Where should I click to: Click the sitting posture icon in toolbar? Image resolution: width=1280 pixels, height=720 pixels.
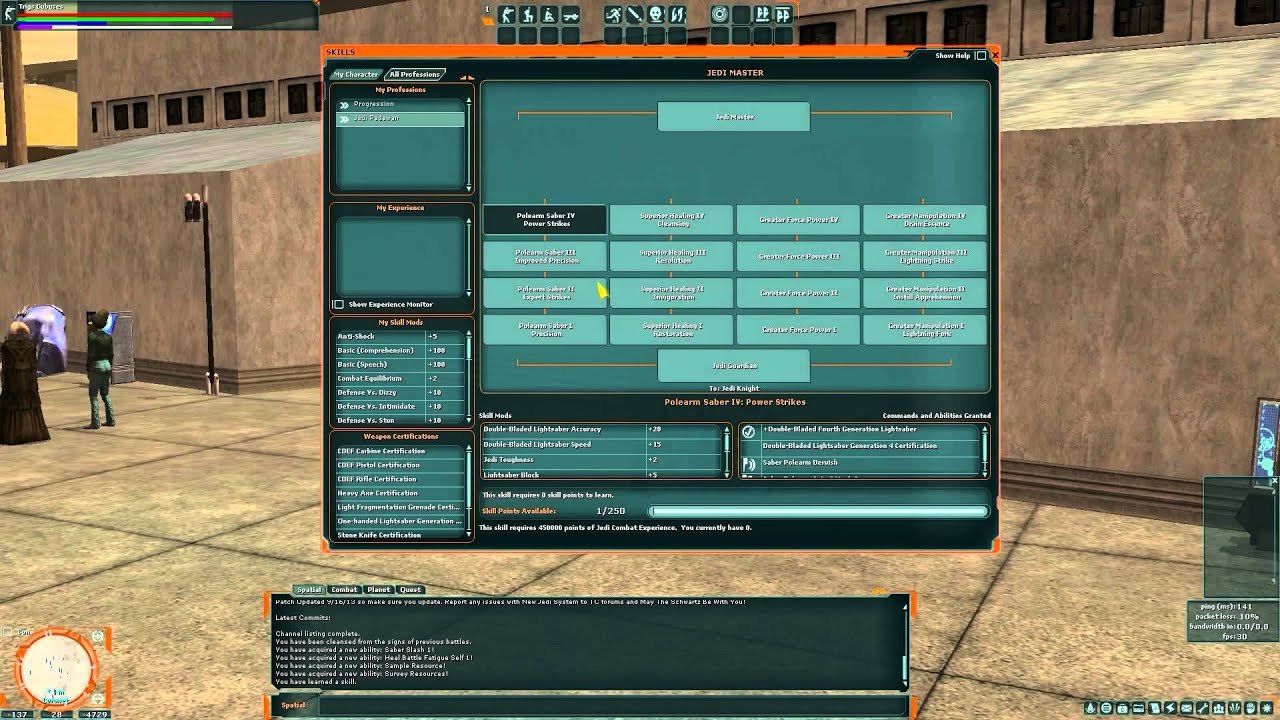[x=549, y=15]
